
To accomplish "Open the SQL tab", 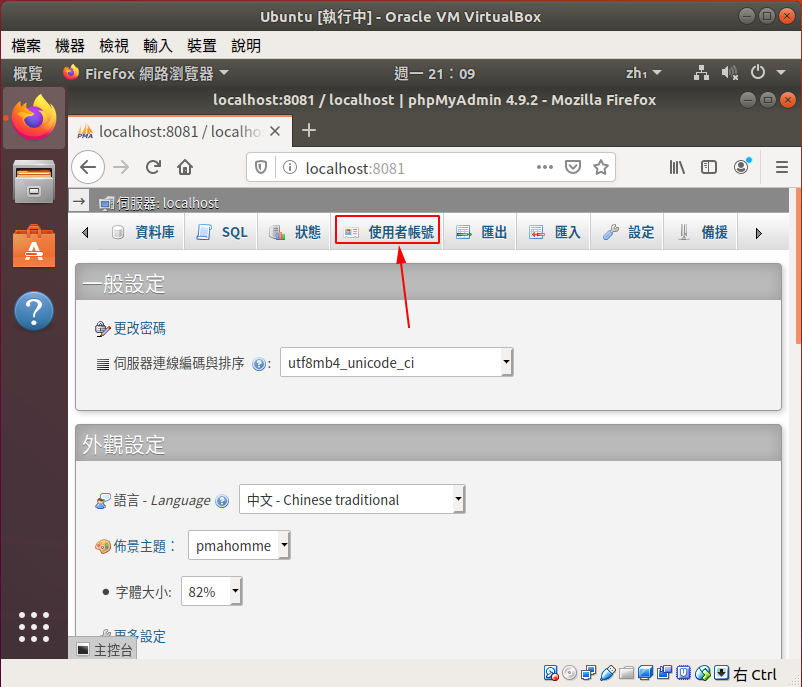I will click(x=221, y=232).
